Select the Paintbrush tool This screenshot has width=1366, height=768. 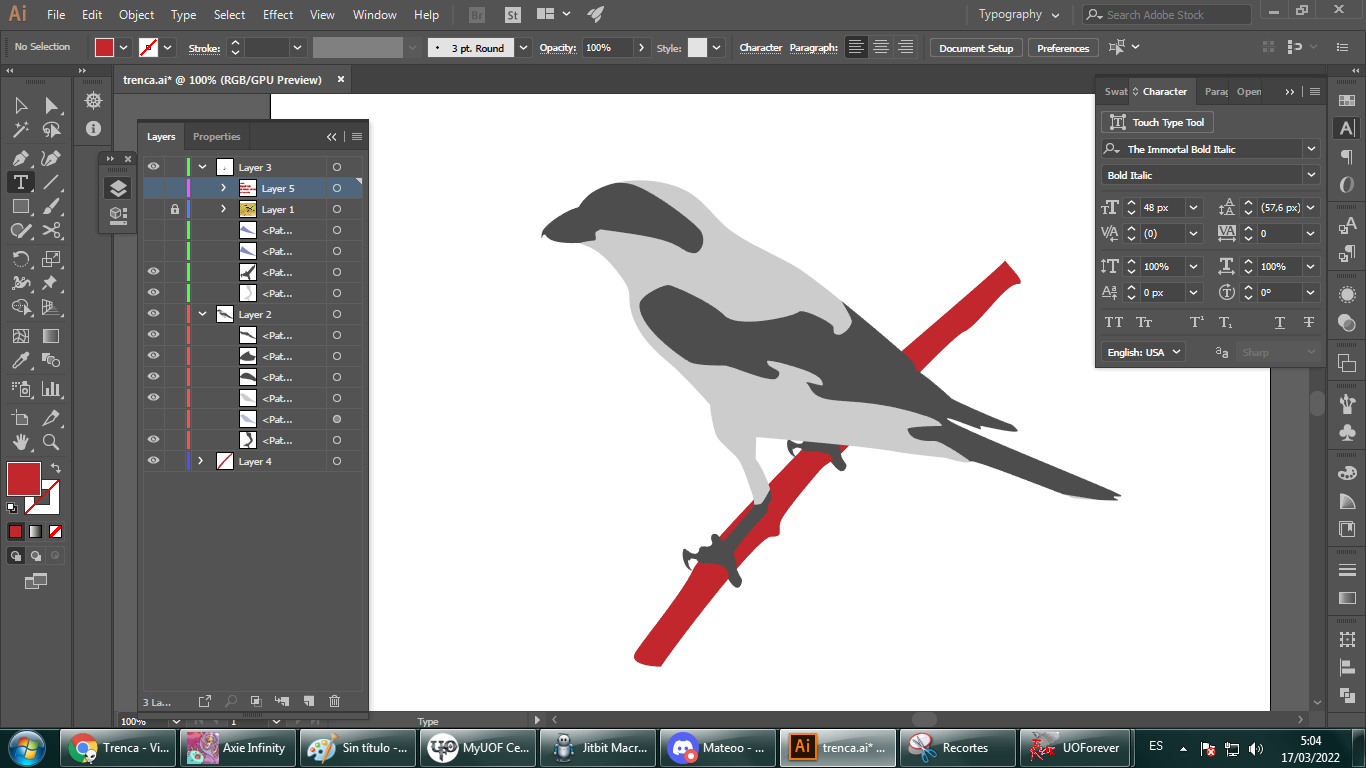tap(51, 207)
